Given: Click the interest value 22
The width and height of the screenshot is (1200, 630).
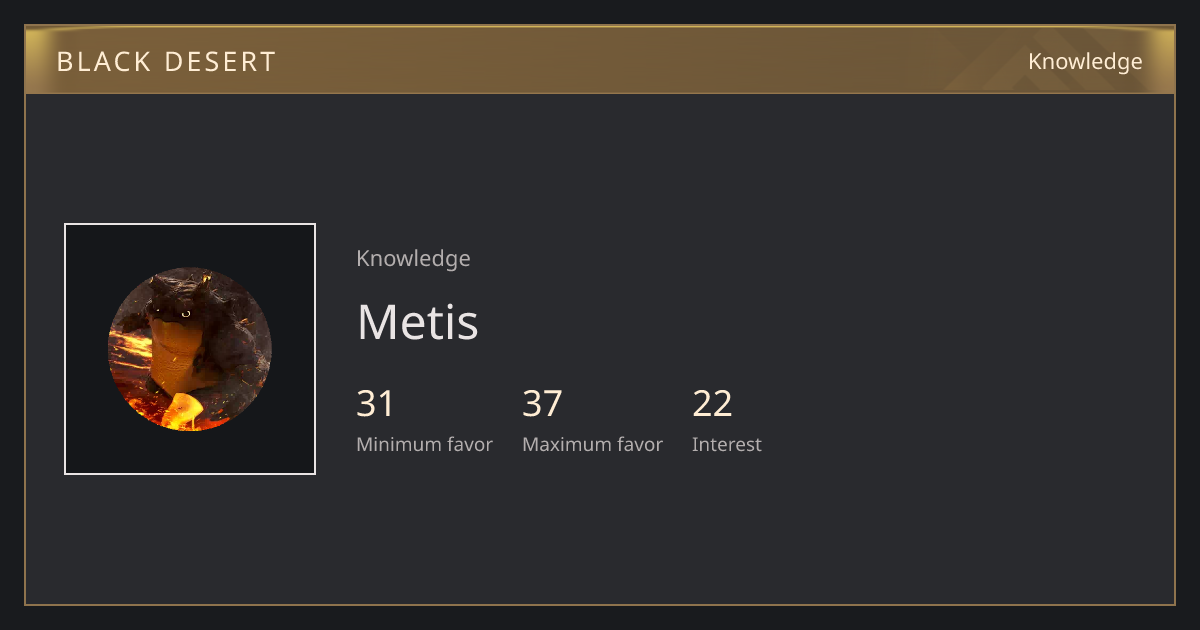Looking at the screenshot, I should pyautogui.click(x=712, y=404).
